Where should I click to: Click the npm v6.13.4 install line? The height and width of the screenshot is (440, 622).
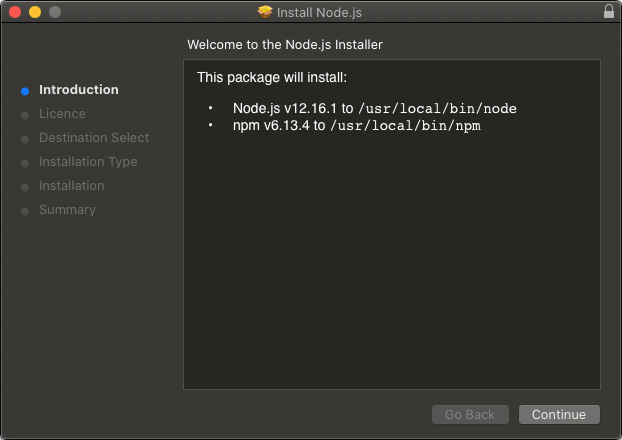[x=357, y=126]
